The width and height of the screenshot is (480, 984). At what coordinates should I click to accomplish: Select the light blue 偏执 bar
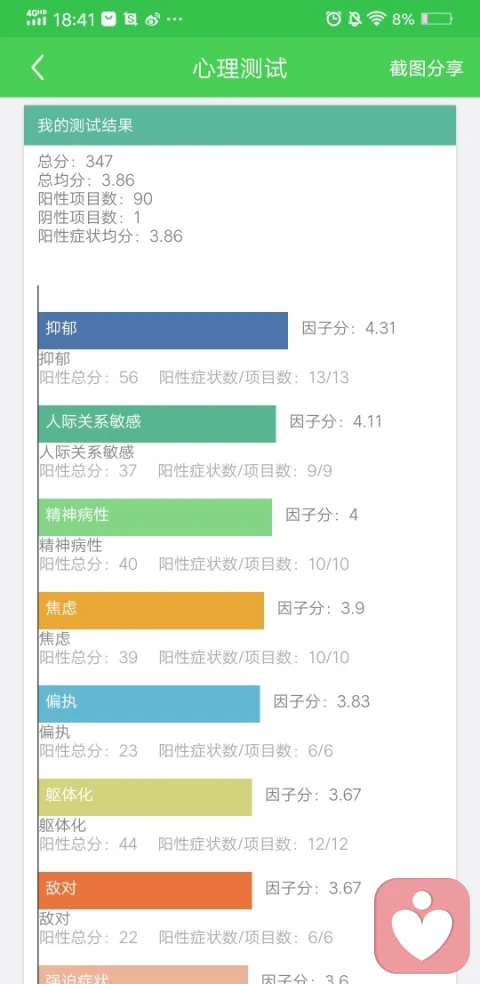click(149, 703)
